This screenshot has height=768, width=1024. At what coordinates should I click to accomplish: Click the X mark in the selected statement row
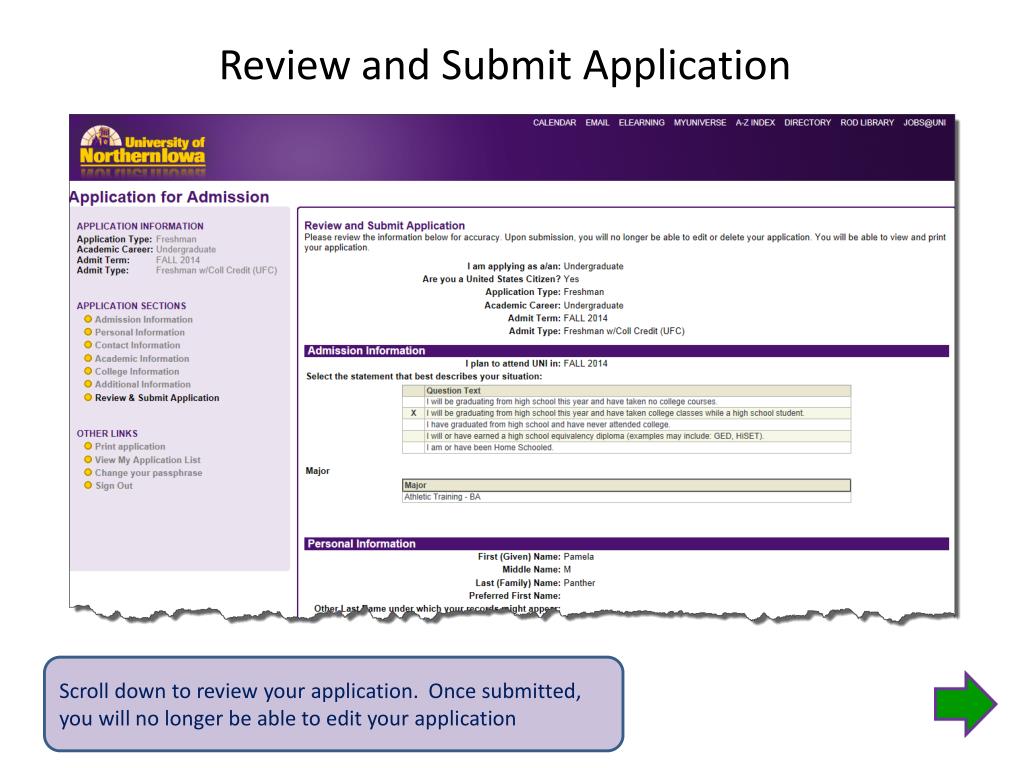pos(413,413)
